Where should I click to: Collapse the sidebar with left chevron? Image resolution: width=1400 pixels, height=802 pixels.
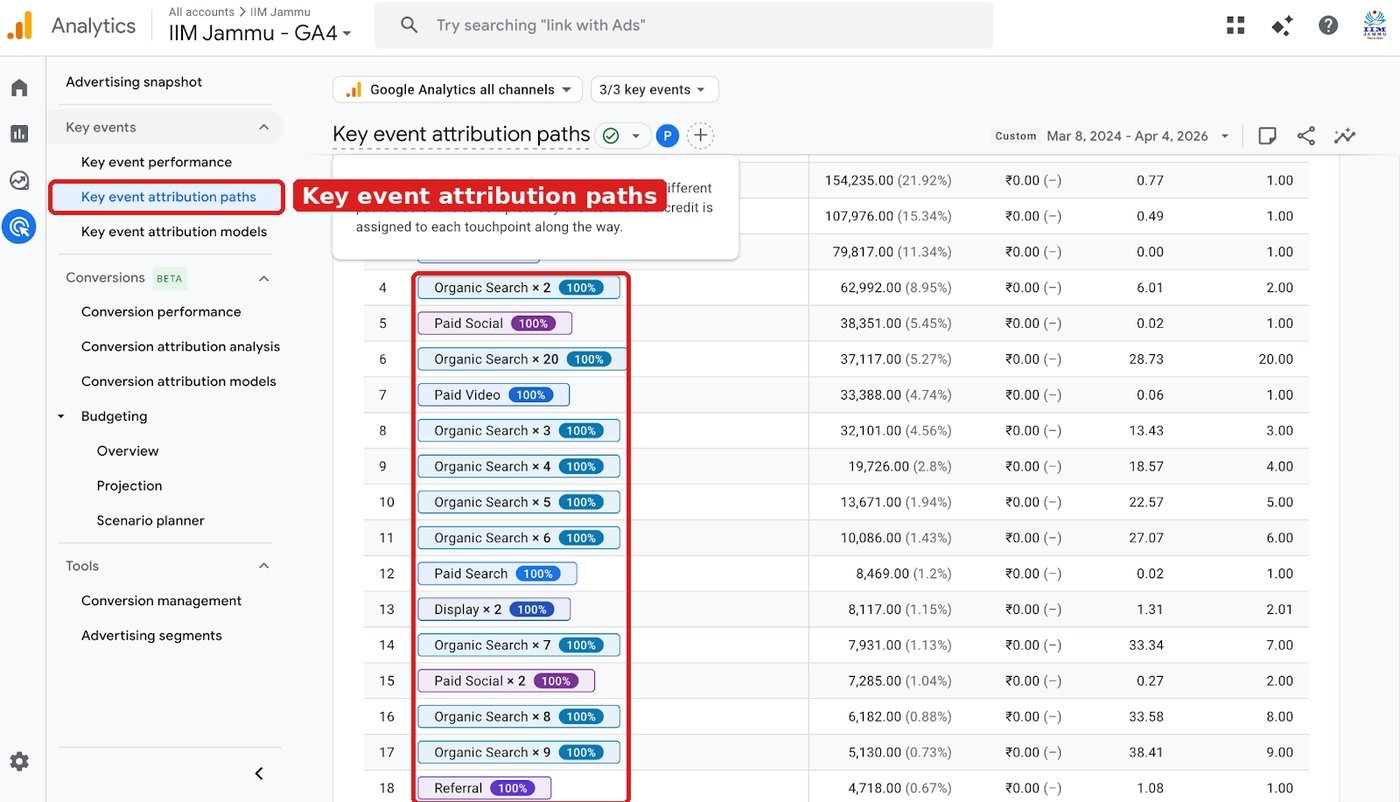pos(259,773)
